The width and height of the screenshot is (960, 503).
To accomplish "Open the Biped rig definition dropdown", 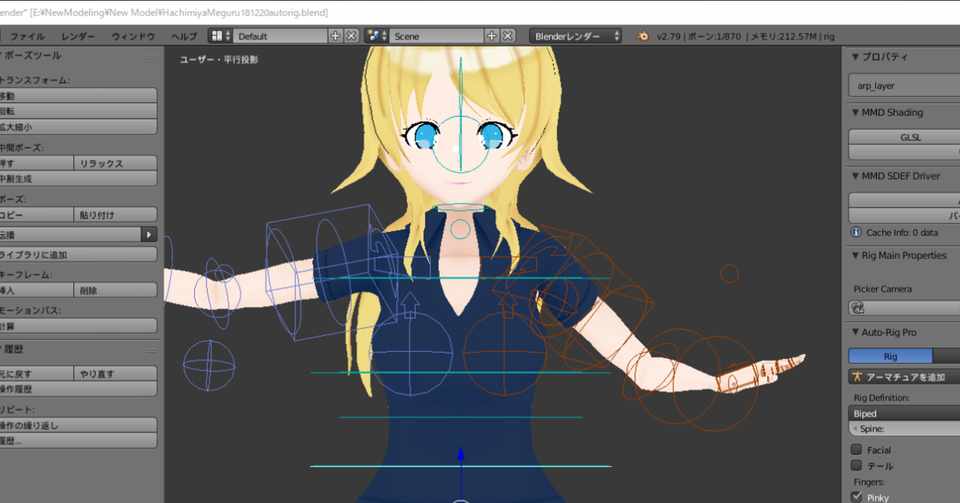I will (x=904, y=414).
